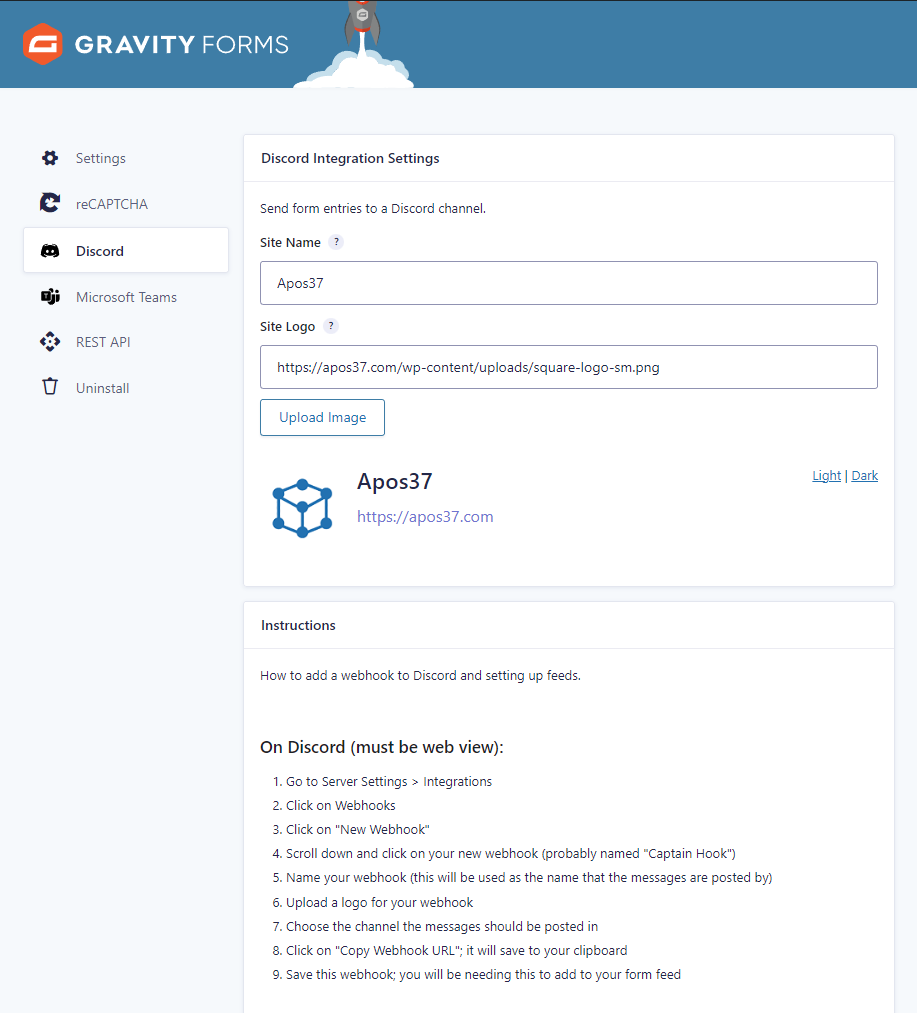Open the Discord integration settings section

pos(100,250)
